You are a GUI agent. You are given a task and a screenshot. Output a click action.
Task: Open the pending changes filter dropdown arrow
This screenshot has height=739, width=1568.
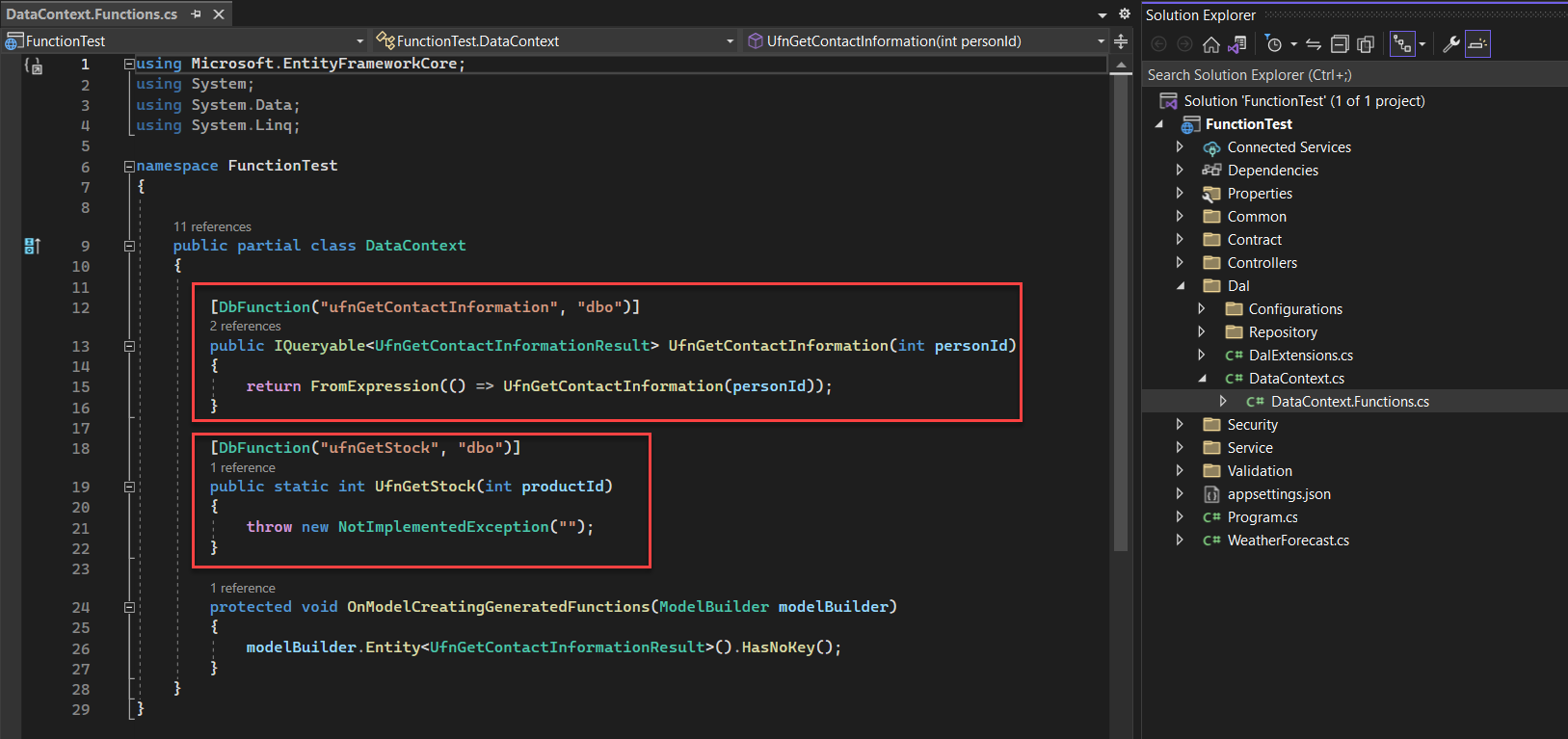pyautogui.click(x=1293, y=44)
